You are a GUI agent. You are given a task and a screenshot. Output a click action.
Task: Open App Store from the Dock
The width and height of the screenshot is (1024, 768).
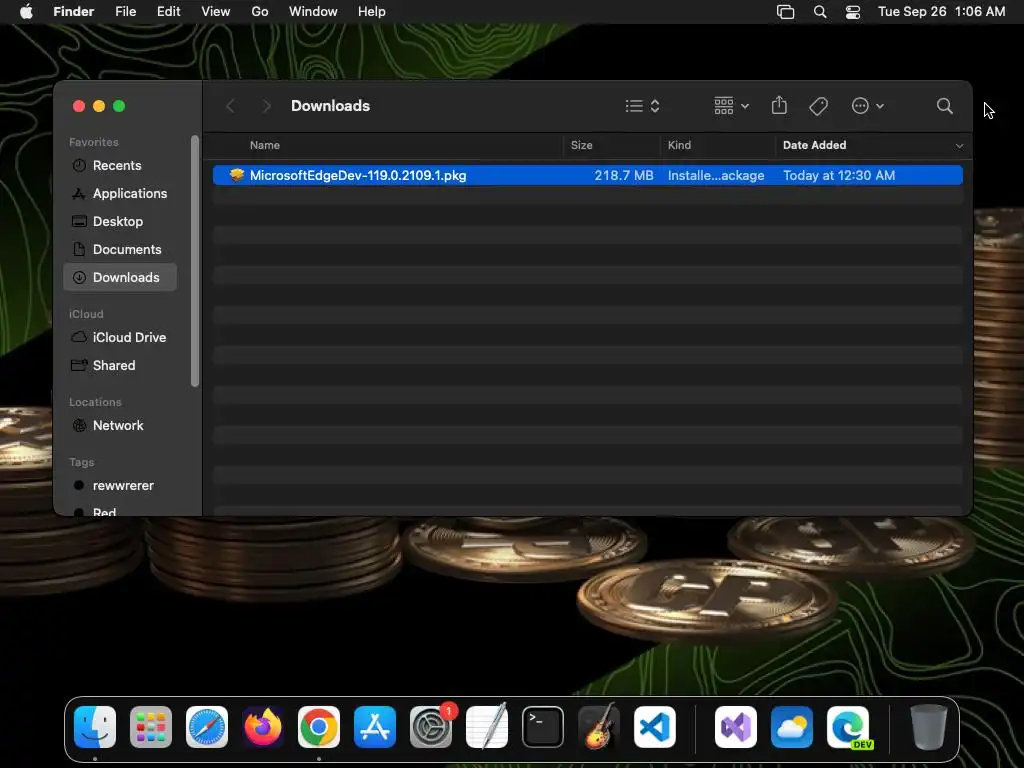[x=375, y=727]
